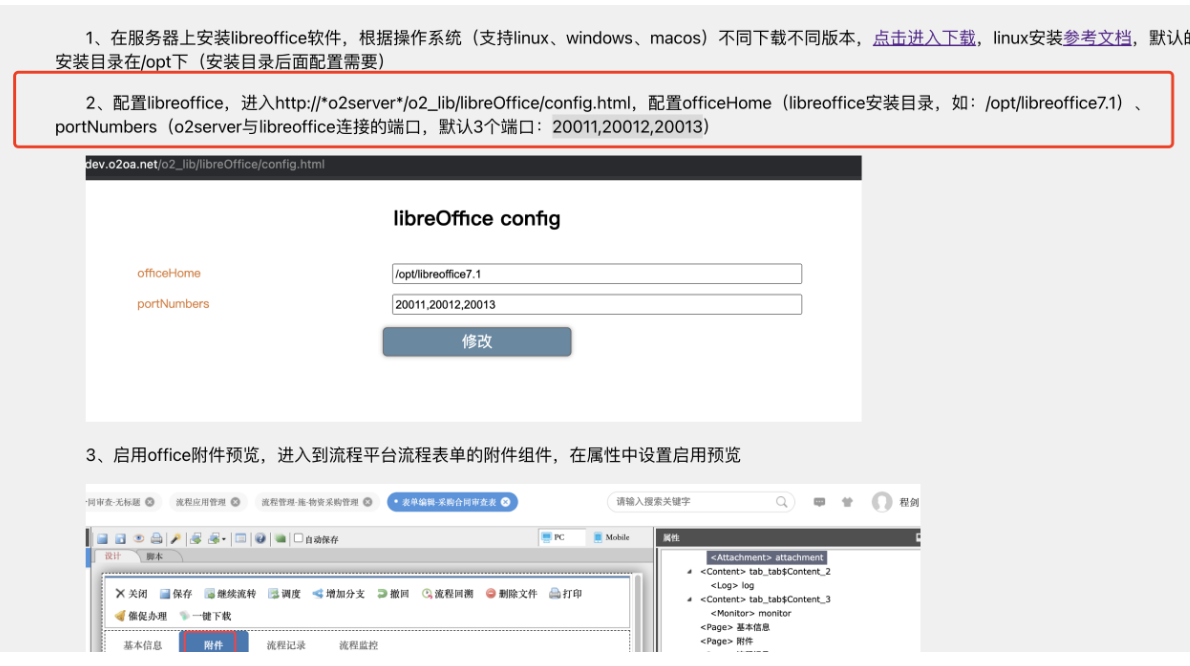Select the <Log> log tree item
This screenshot has height=666, width=1190.
pyautogui.click(x=732, y=586)
